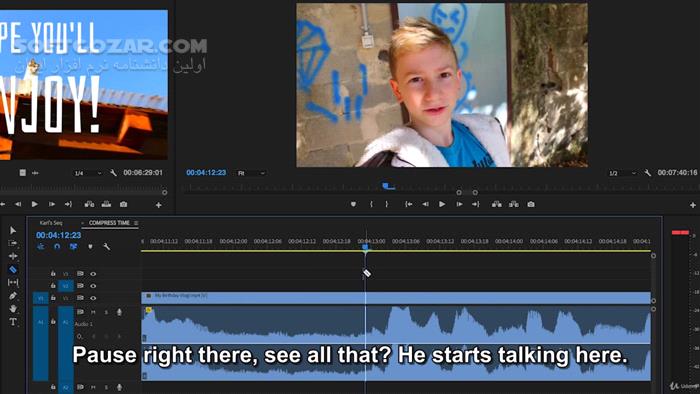Go to In point in Program monitor

(408, 204)
